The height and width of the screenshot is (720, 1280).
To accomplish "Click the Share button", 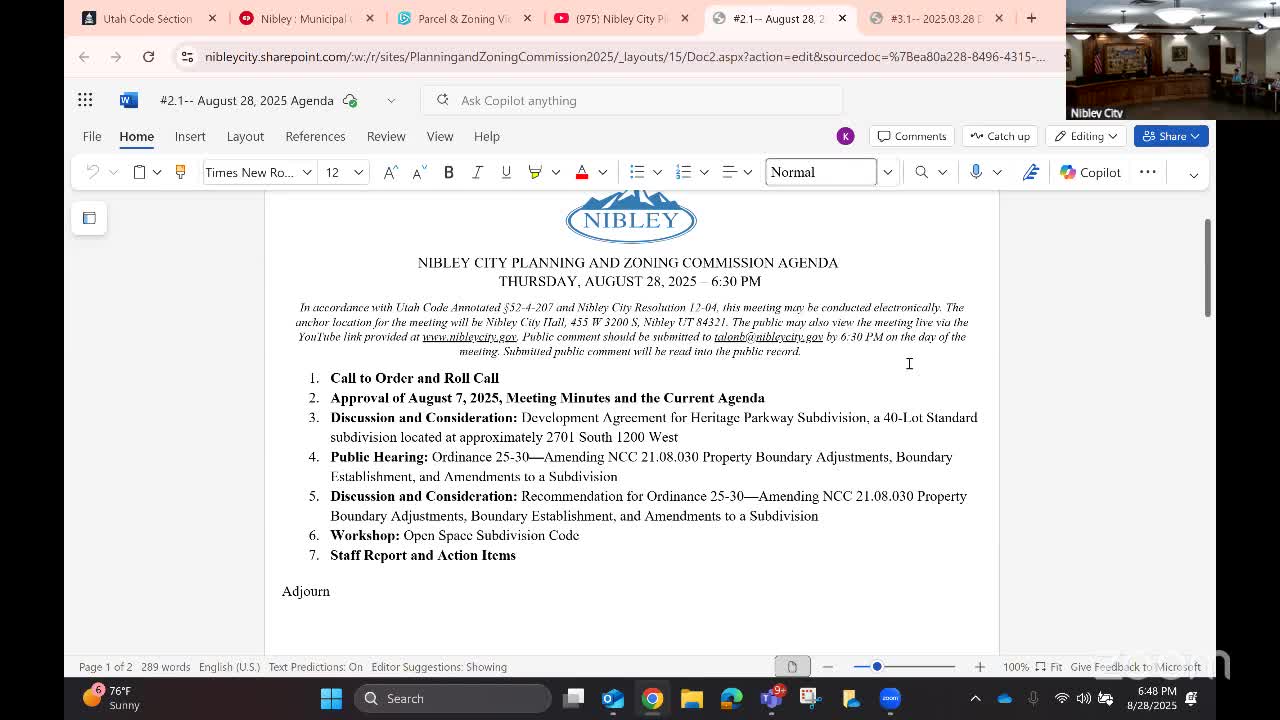I will [x=1170, y=136].
